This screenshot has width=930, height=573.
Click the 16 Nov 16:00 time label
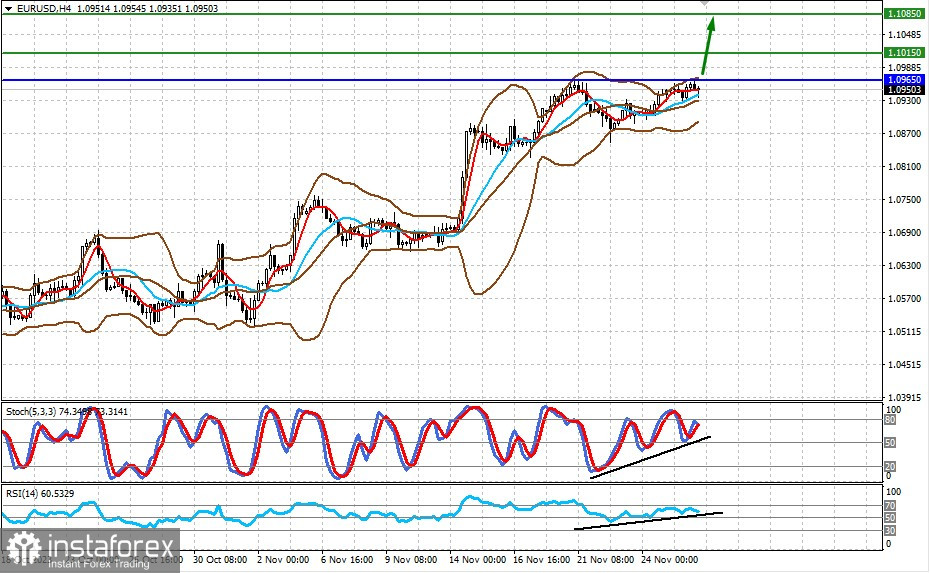pyautogui.click(x=542, y=560)
